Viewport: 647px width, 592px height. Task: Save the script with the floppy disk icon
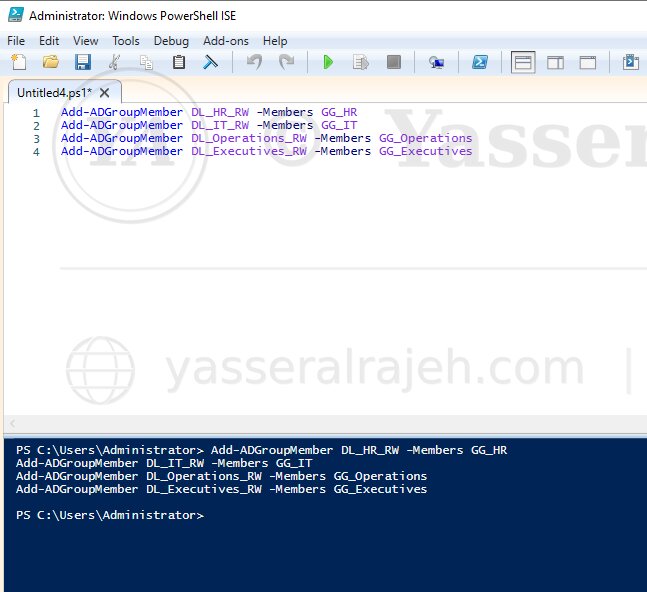click(x=83, y=62)
